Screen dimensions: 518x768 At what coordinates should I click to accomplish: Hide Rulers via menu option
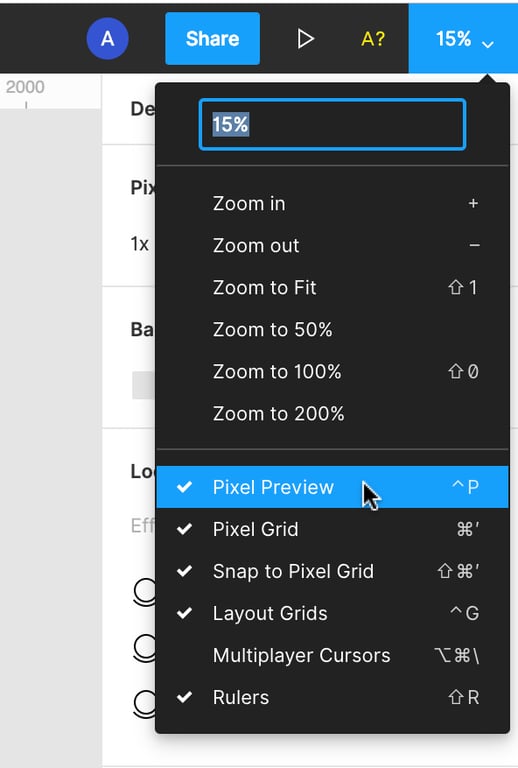(x=332, y=697)
